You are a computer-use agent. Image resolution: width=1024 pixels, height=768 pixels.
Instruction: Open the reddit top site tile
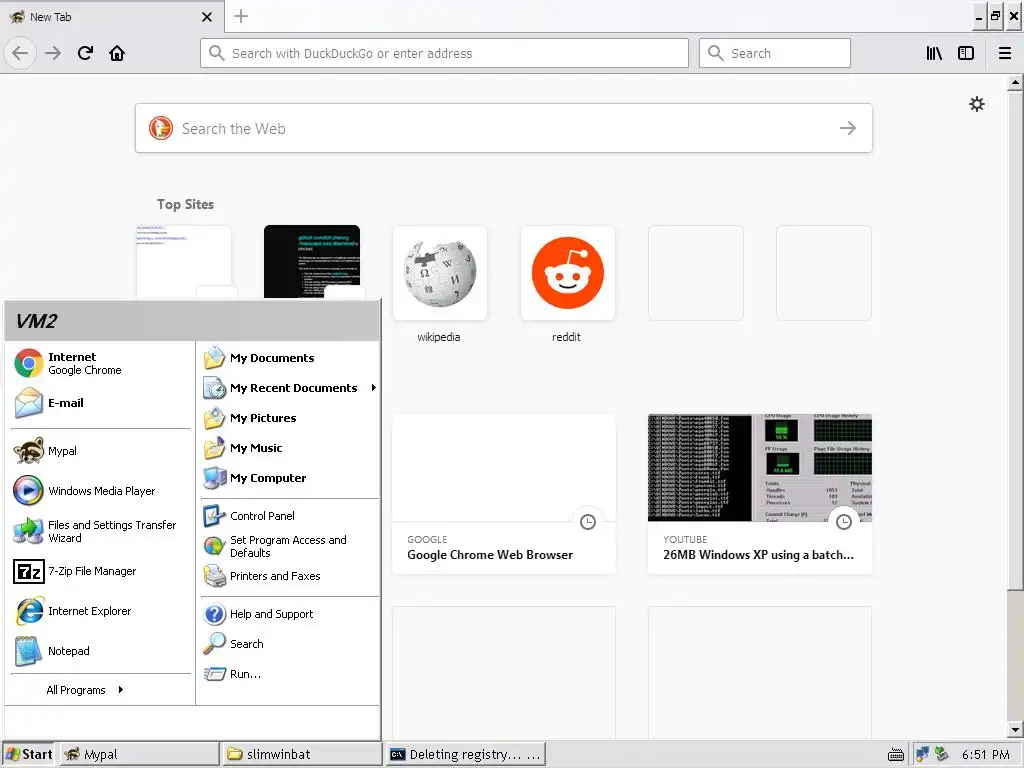pos(568,273)
